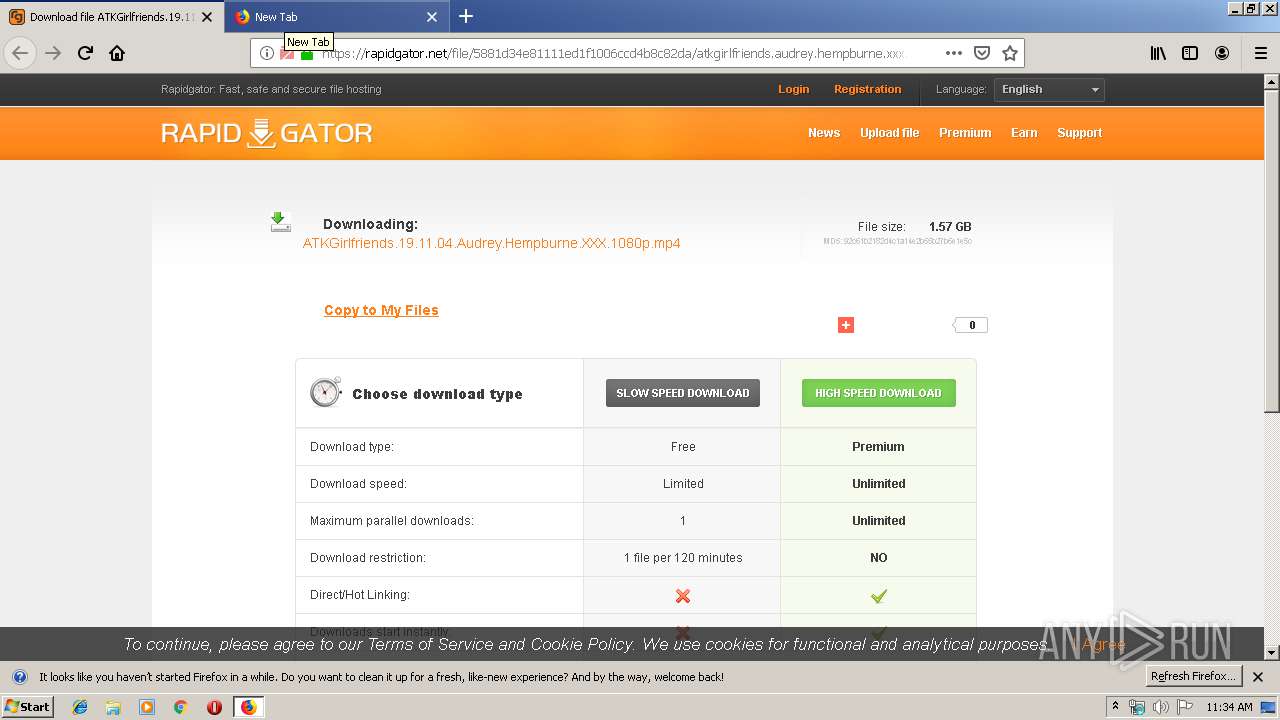Click the network tray icon
The width and height of the screenshot is (1280, 720).
tap(1137, 707)
